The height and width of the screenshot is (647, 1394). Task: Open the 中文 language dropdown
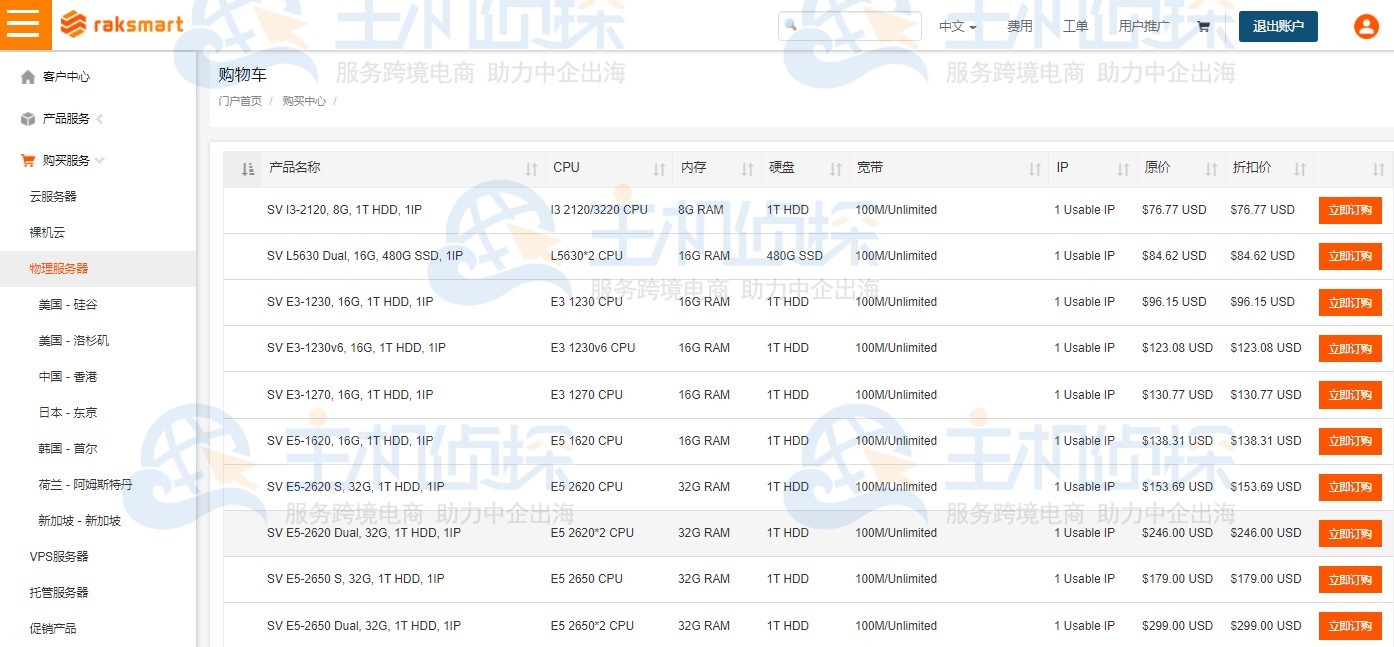[957, 26]
